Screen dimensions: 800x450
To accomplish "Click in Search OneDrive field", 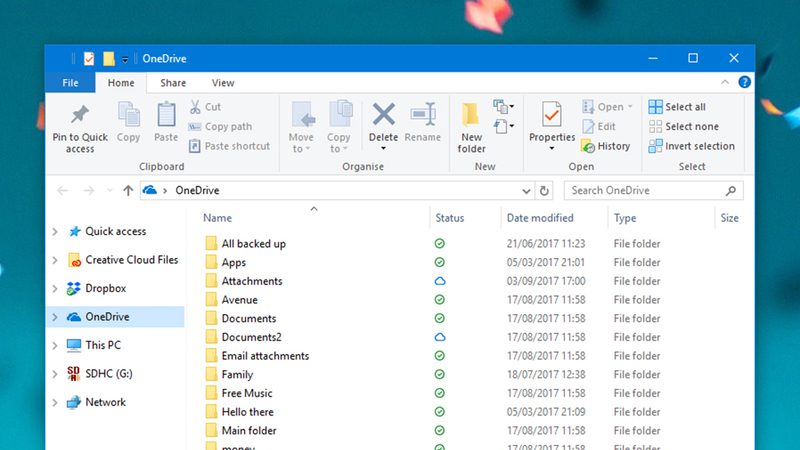I will (654, 191).
